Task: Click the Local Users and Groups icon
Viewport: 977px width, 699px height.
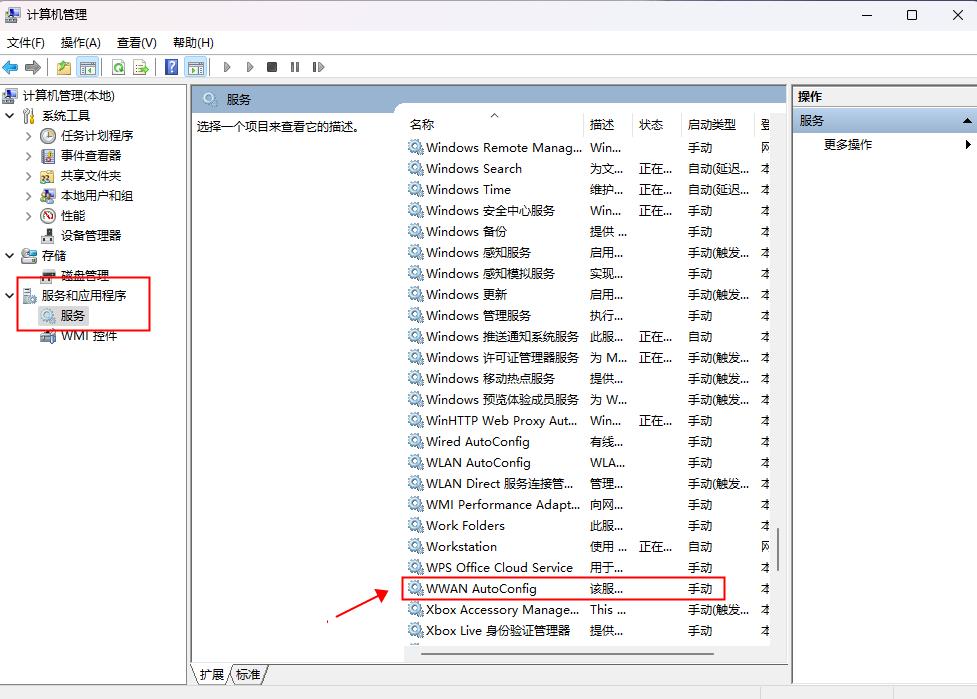Action: coord(48,196)
